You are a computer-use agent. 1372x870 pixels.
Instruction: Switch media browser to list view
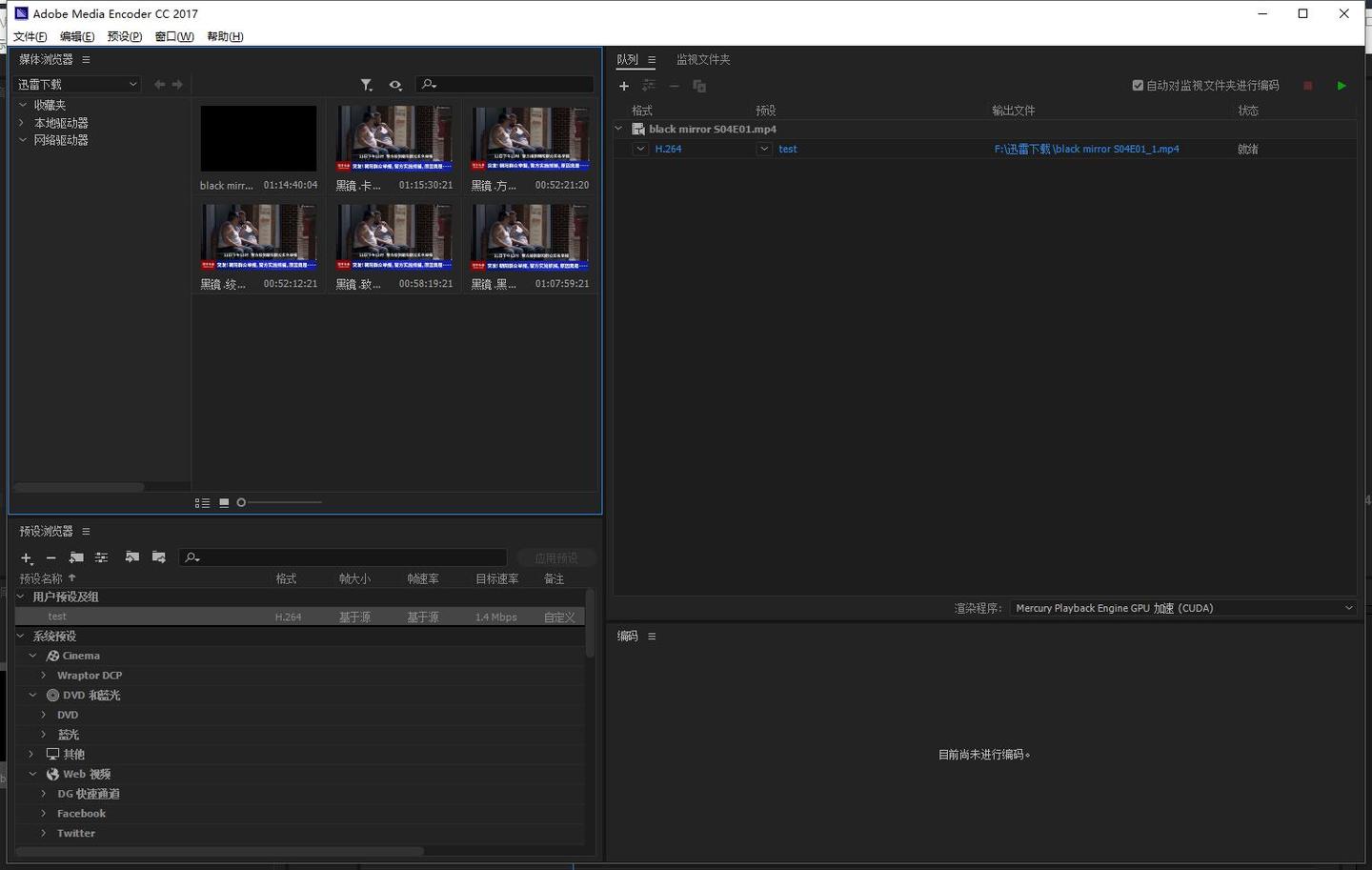202,503
